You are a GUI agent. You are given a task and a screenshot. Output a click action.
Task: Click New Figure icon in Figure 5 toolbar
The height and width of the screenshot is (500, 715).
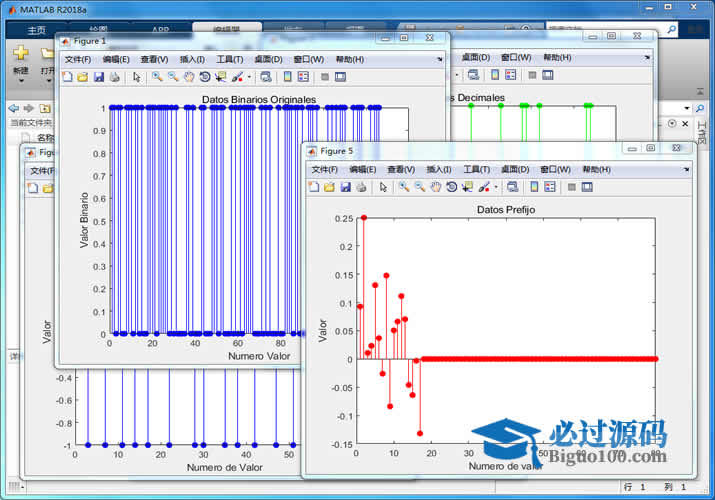(x=314, y=187)
